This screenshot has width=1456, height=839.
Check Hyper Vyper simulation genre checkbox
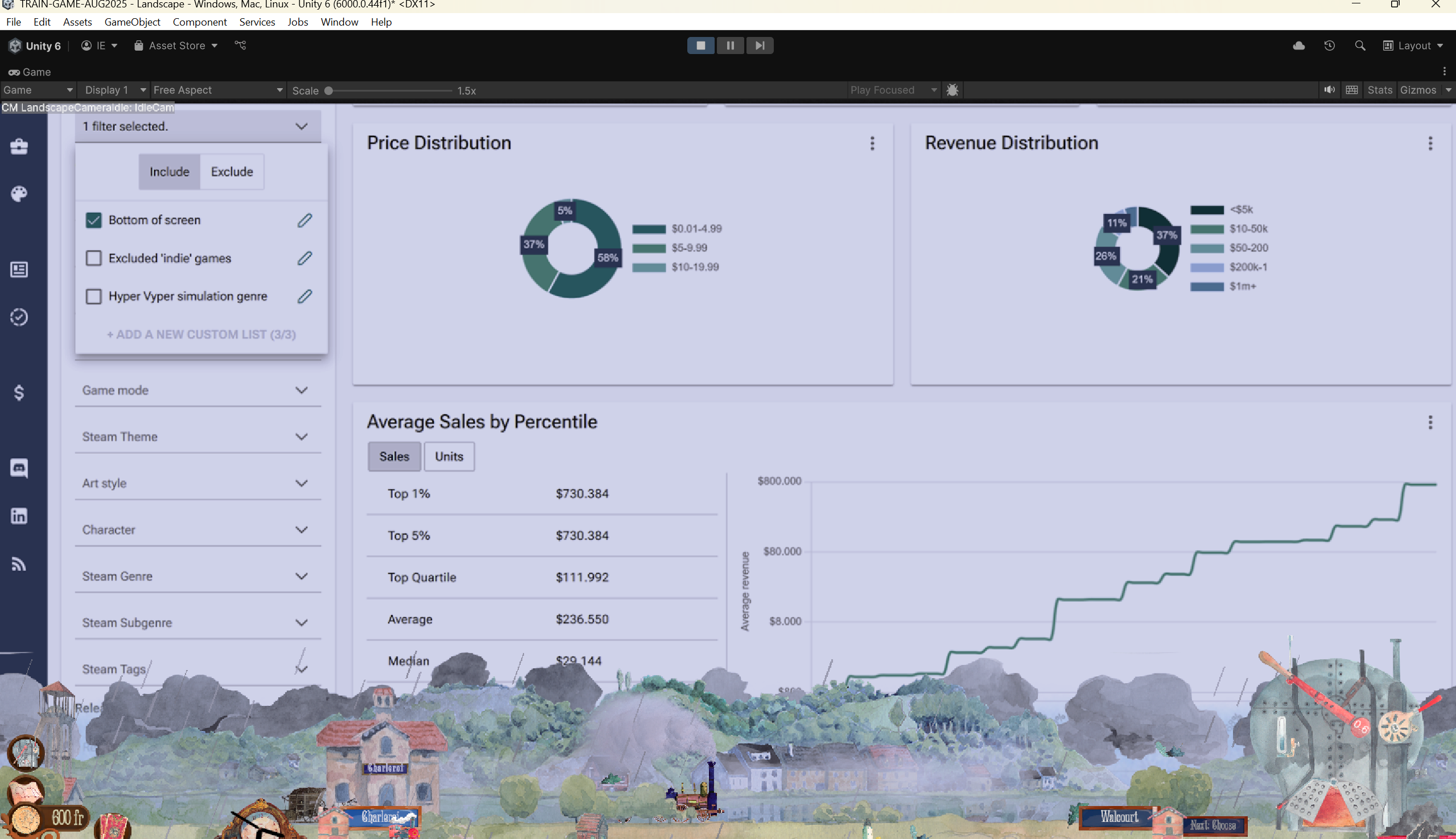tap(93, 296)
